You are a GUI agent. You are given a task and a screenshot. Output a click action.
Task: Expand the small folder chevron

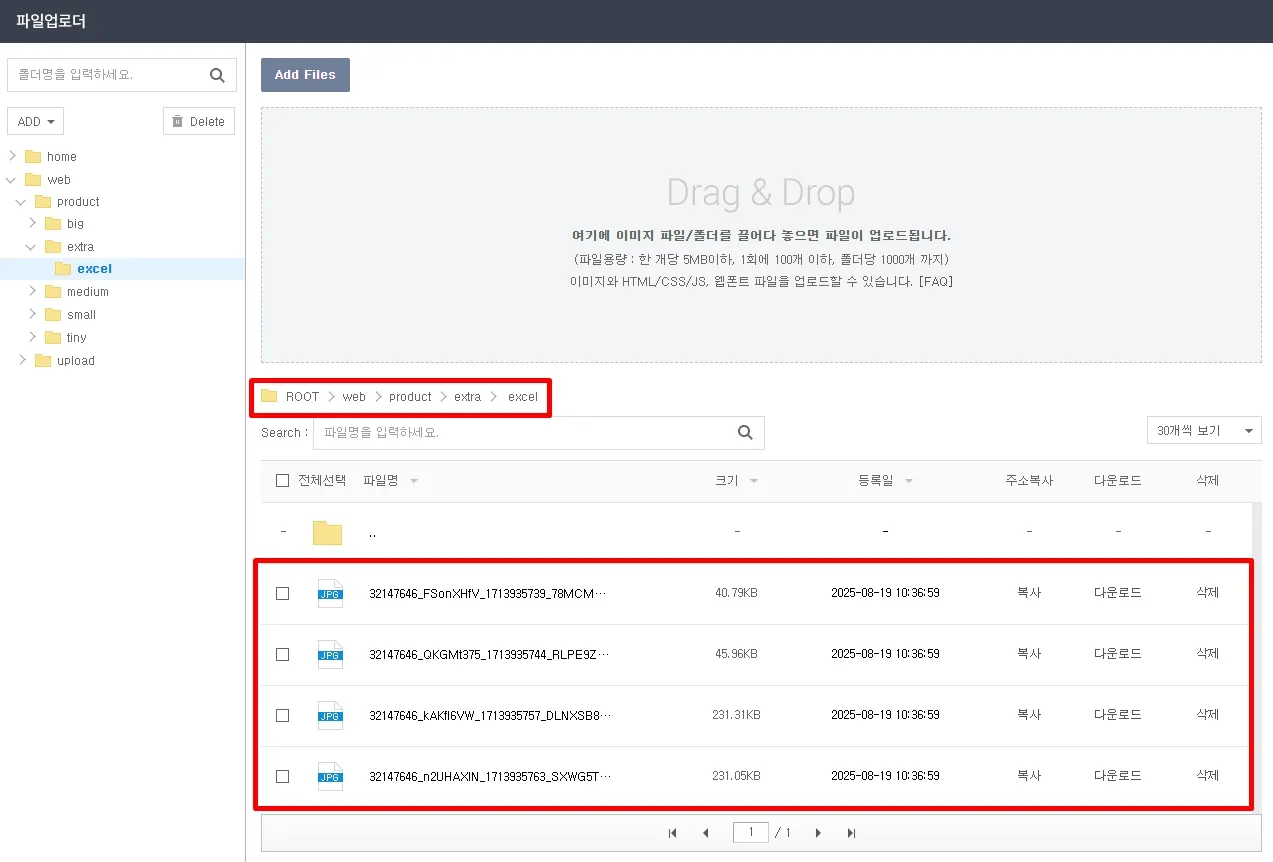point(32,314)
